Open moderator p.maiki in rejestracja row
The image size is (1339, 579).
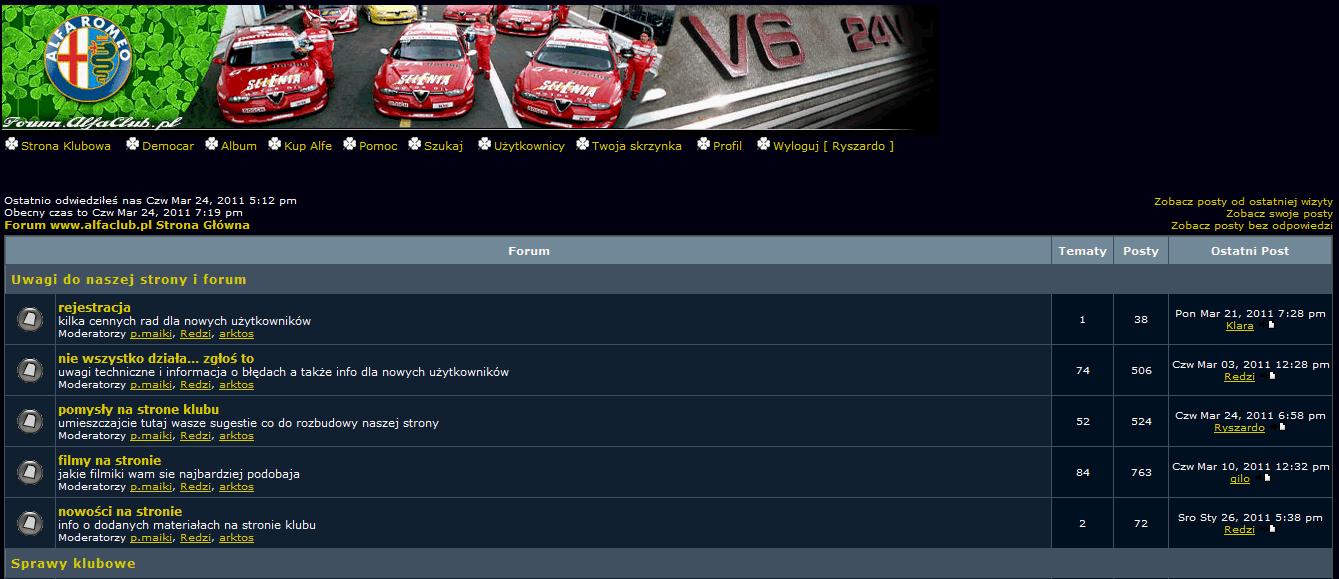coord(152,334)
